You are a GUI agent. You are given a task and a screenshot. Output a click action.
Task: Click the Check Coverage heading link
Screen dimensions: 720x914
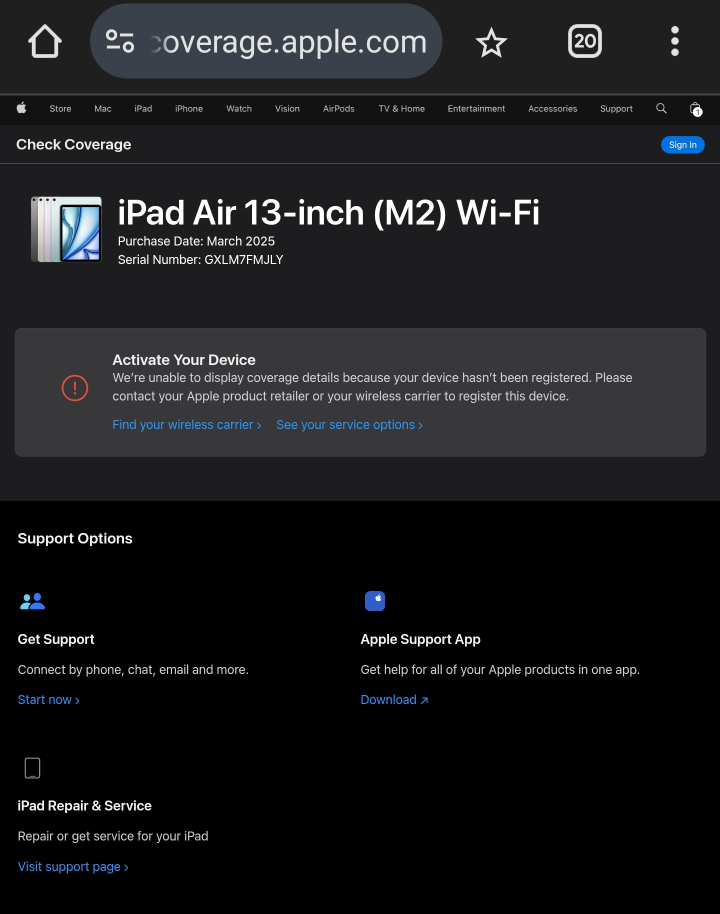73,145
